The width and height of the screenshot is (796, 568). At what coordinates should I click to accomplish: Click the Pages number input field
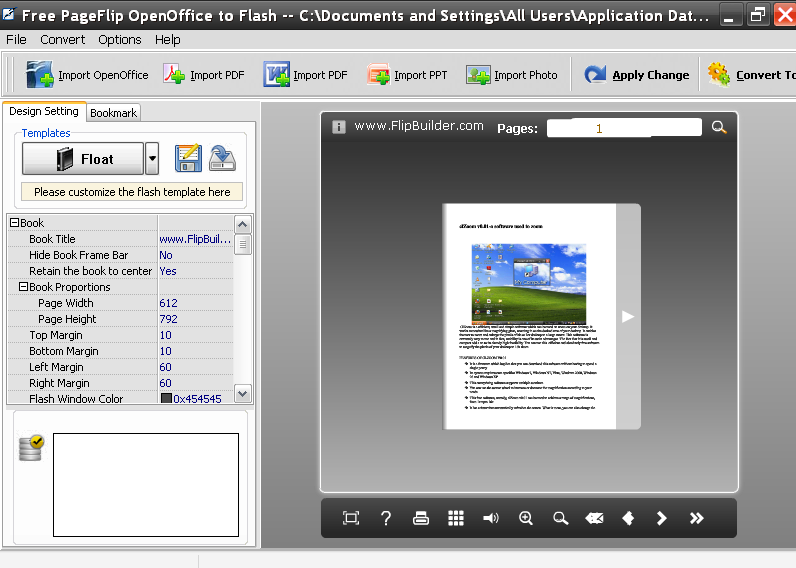[624, 128]
